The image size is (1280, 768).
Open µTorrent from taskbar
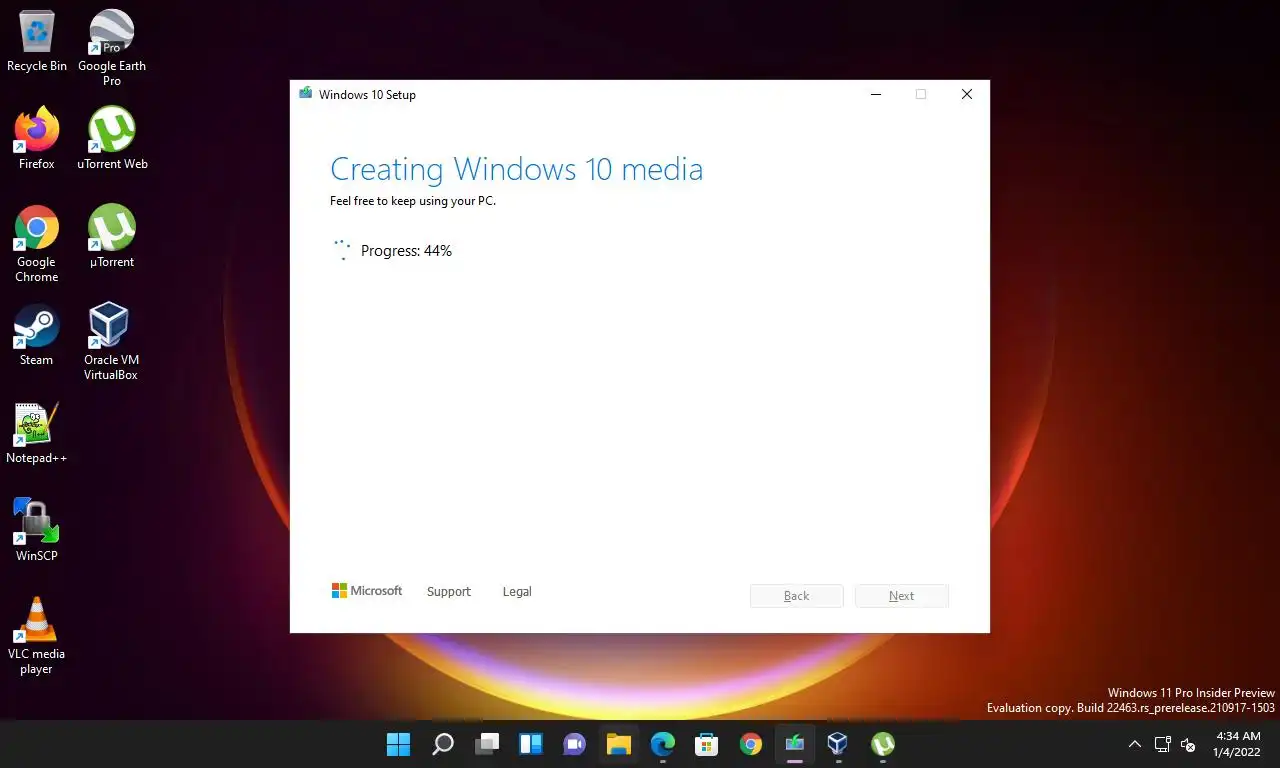point(882,744)
